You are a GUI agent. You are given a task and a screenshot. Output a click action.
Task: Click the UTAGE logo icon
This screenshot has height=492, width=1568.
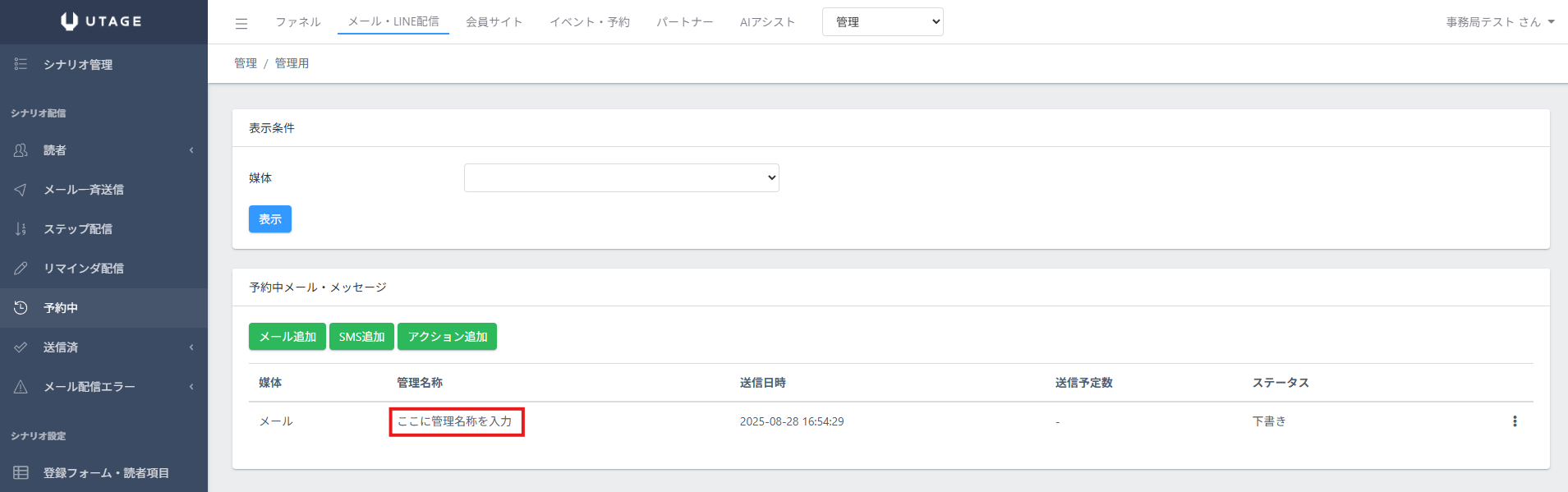tap(70, 21)
